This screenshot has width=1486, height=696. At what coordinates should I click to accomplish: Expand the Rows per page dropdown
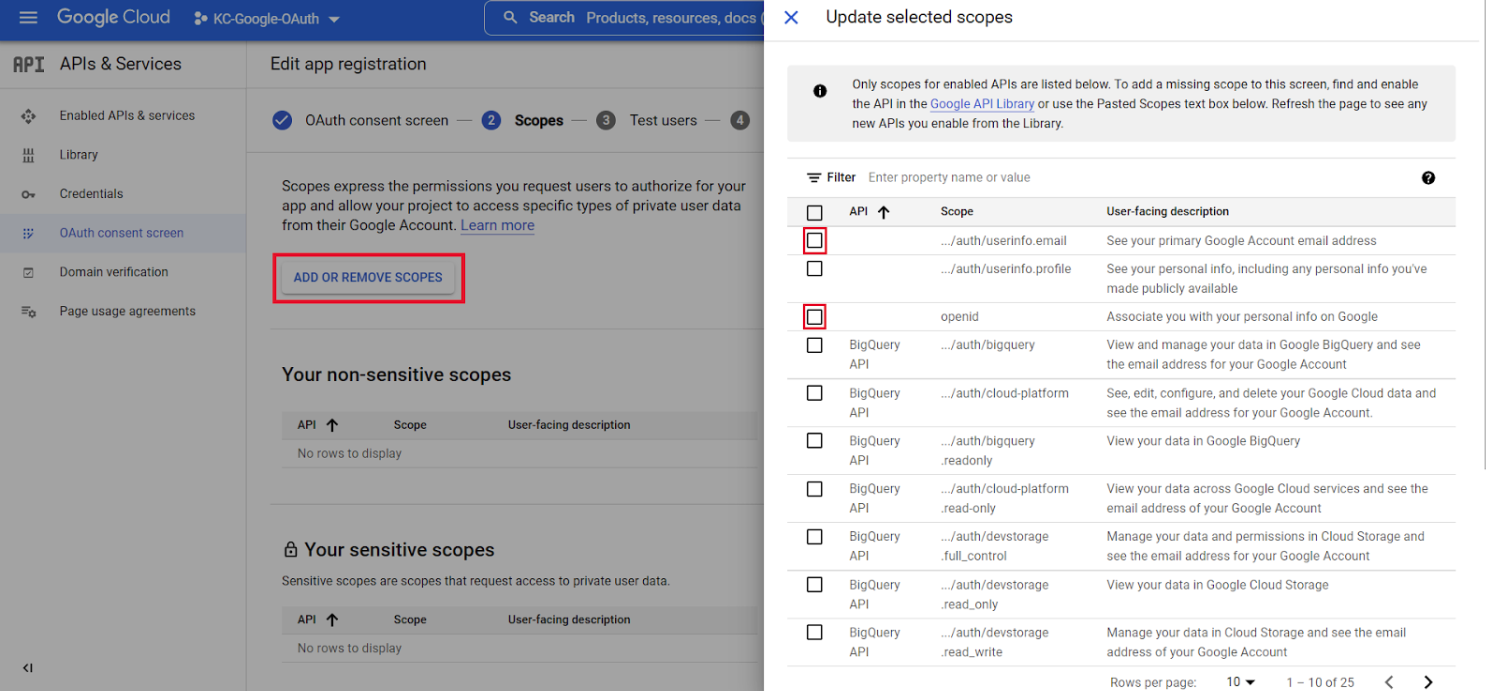1240,682
